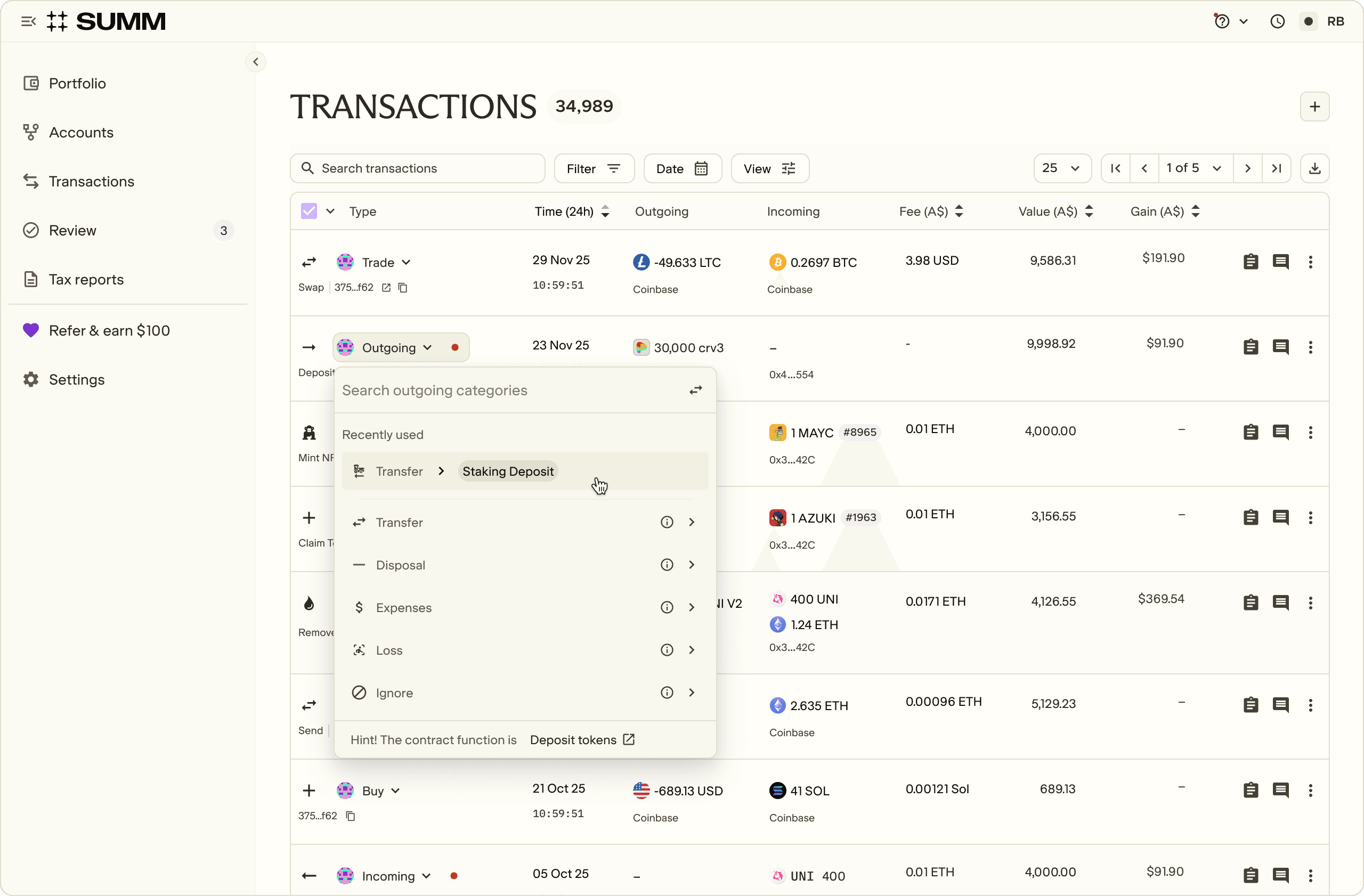Open the comment icon on the Outgoing row

click(x=1280, y=347)
